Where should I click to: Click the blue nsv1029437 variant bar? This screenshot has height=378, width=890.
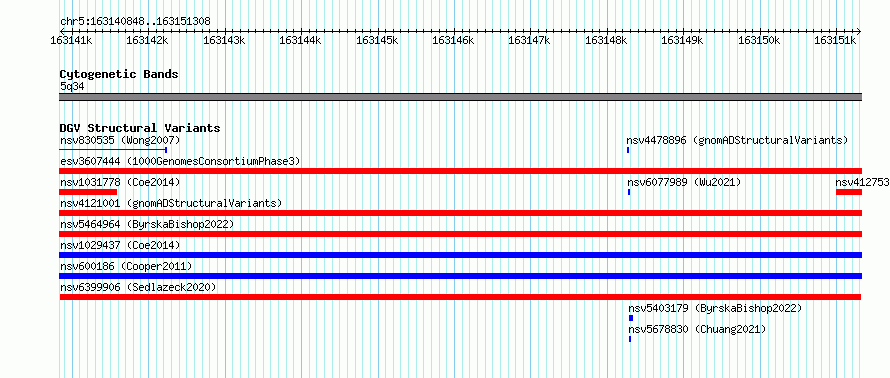coord(460,255)
